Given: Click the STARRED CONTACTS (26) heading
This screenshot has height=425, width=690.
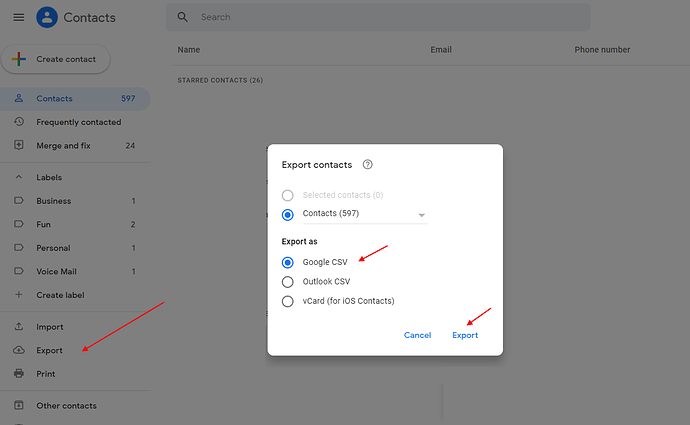Looking at the screenshot, I should [x=220, y=80].
